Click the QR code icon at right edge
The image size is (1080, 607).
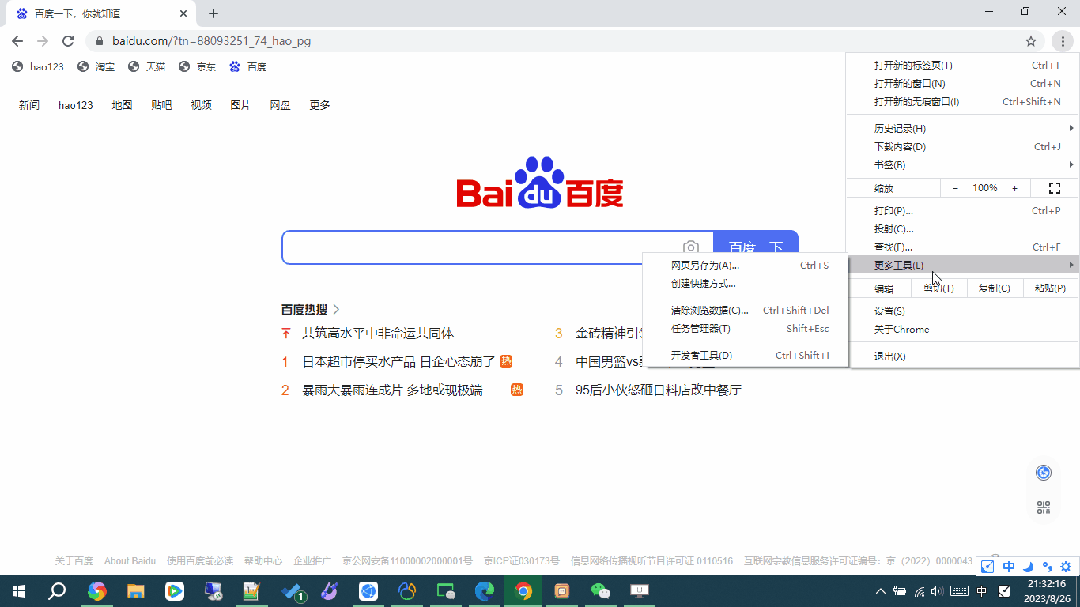click(x=1043, y=508)
